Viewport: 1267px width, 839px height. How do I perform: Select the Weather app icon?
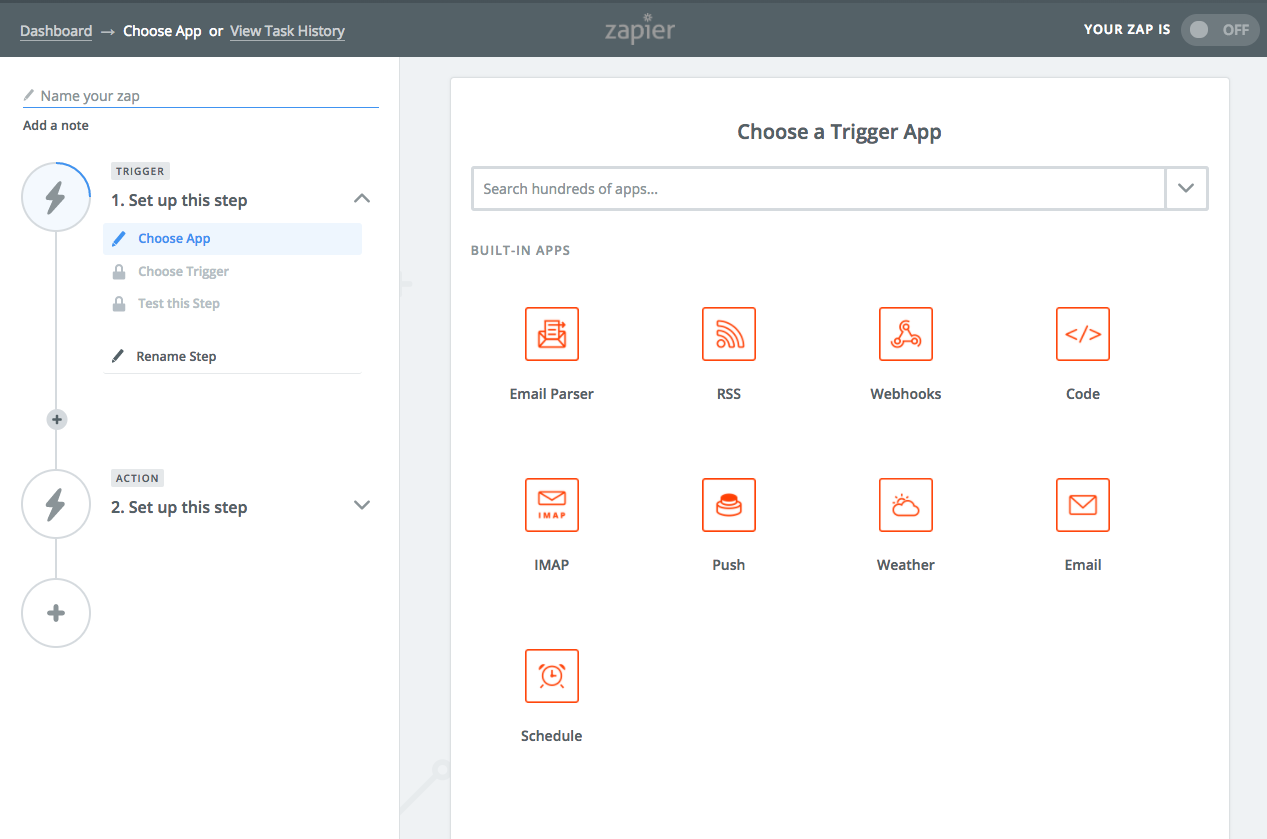point(905,505)
